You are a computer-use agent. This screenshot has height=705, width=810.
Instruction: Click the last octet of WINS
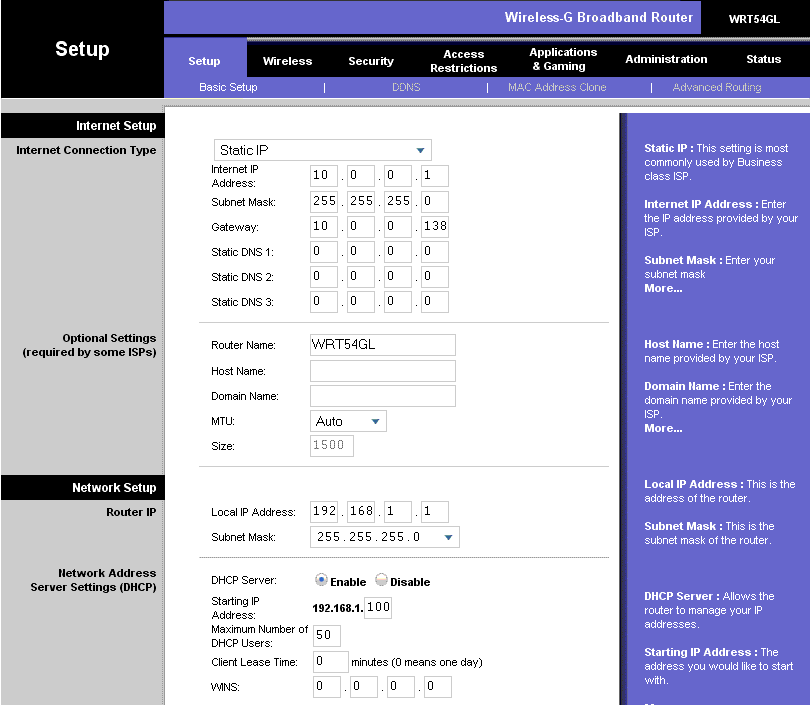click(x=438, y=687)
